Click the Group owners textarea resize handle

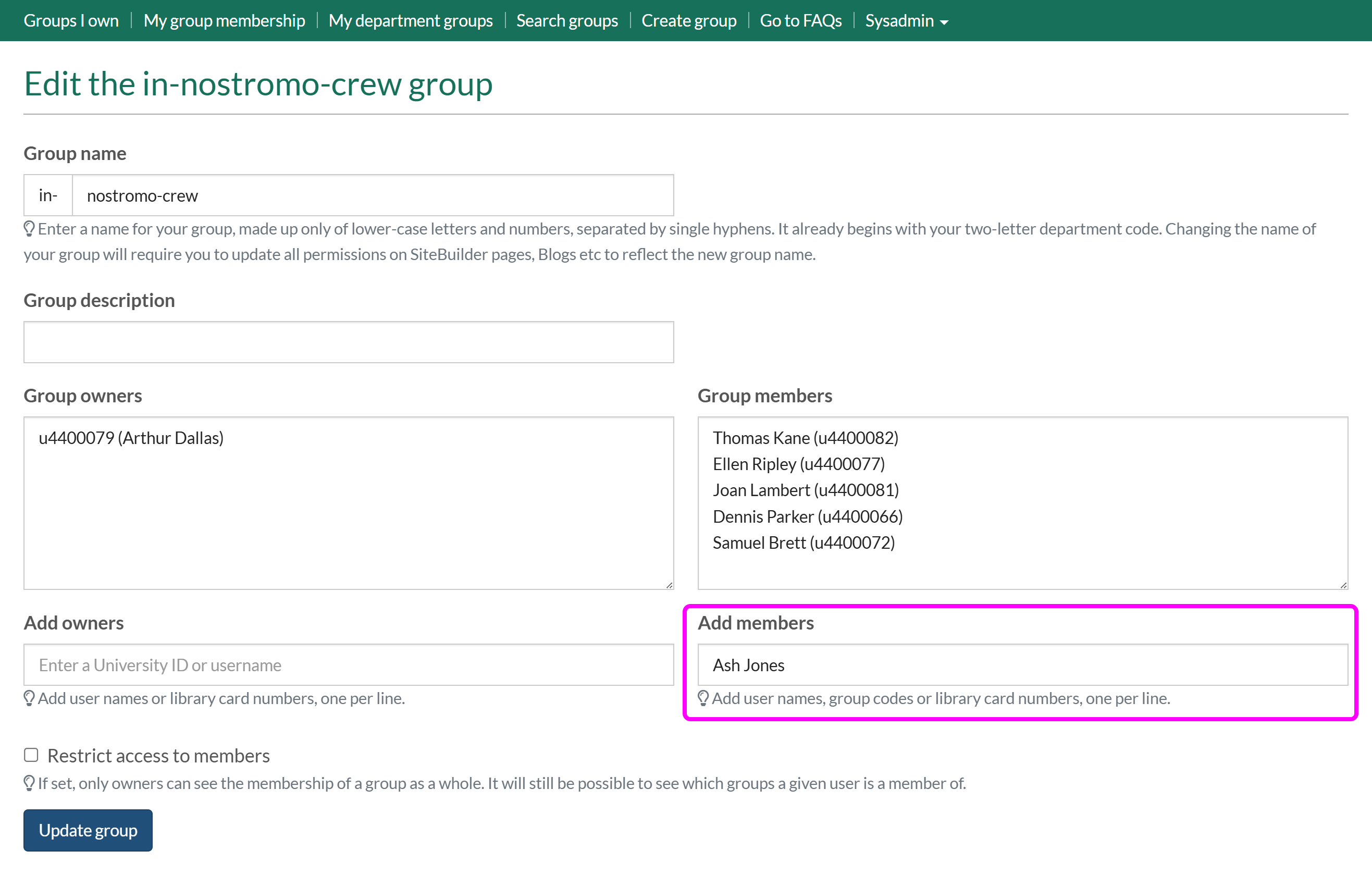[669, 585]
